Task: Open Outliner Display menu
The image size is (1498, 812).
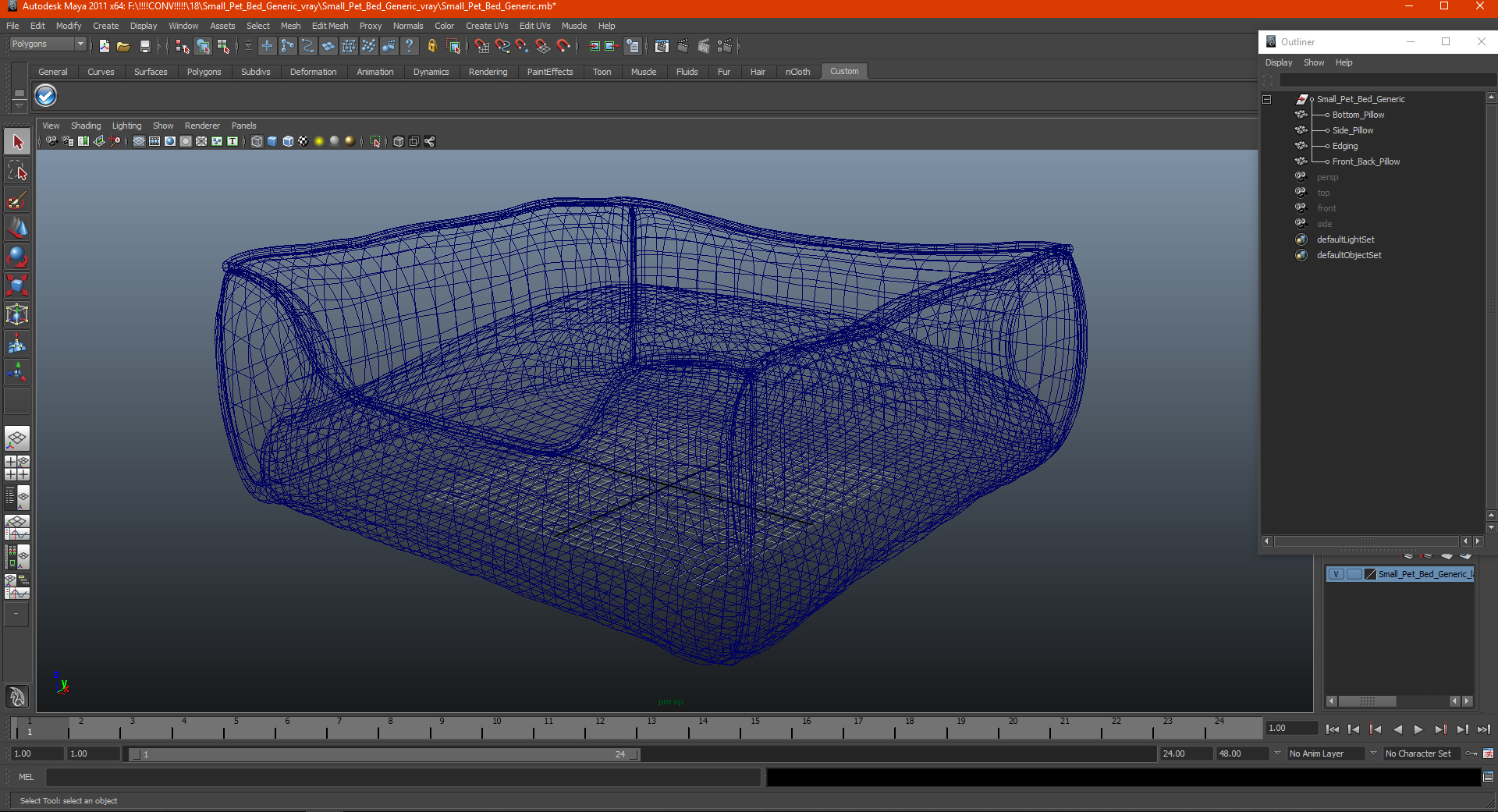Action: (1279, 62)
